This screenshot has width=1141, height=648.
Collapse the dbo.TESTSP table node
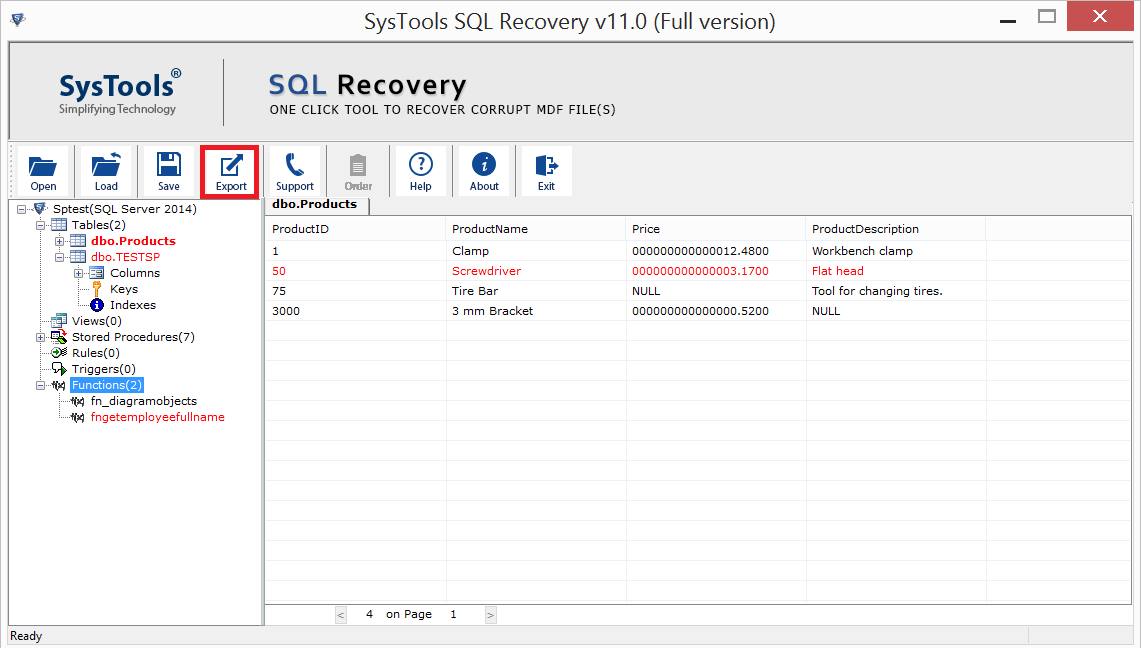point(60,257)
